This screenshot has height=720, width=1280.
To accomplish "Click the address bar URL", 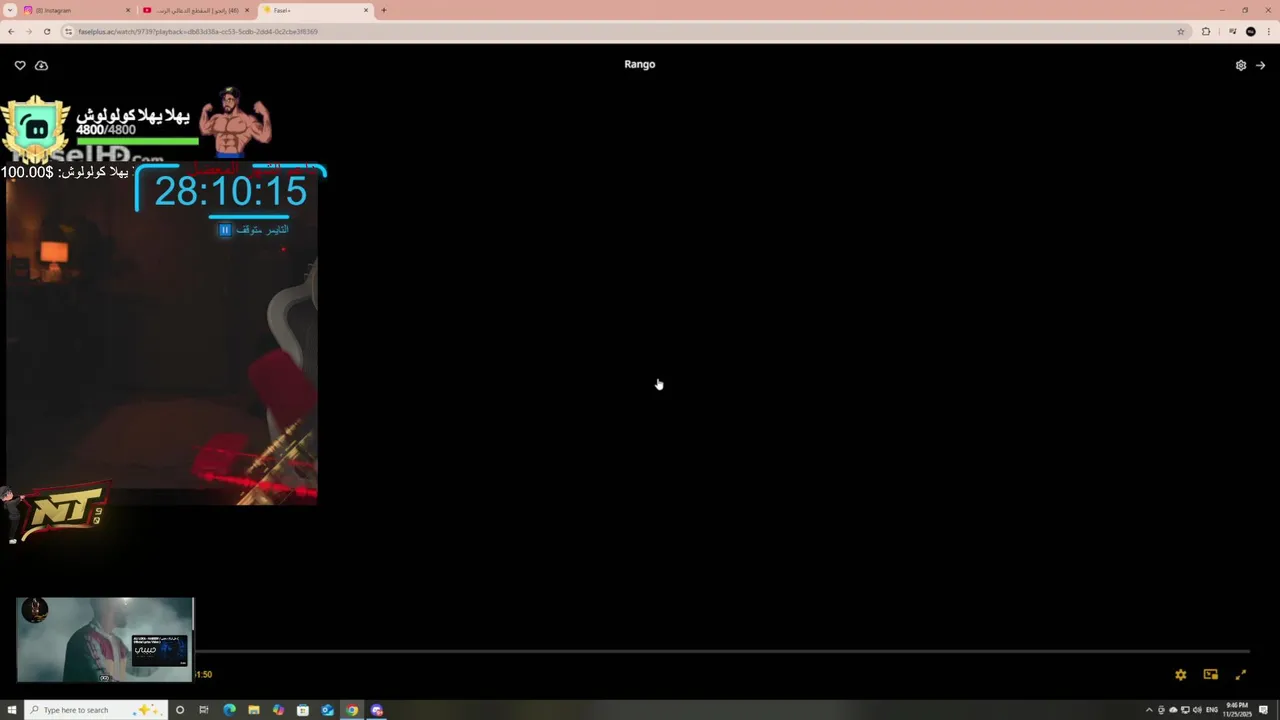I will (x=198, y=31).
